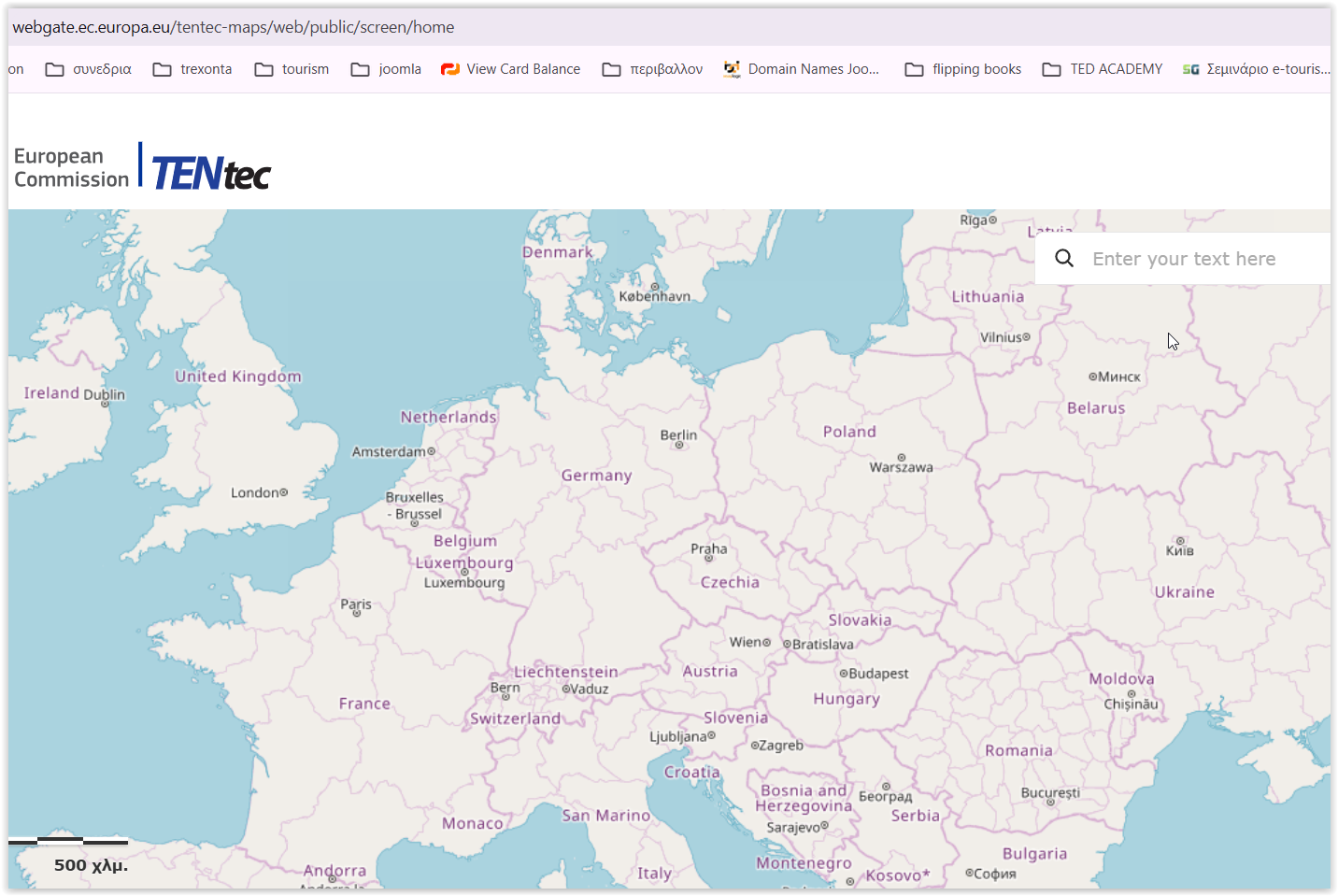
Task: Open the trexonta bookmarks folder
Action: [x=192, y=69]
